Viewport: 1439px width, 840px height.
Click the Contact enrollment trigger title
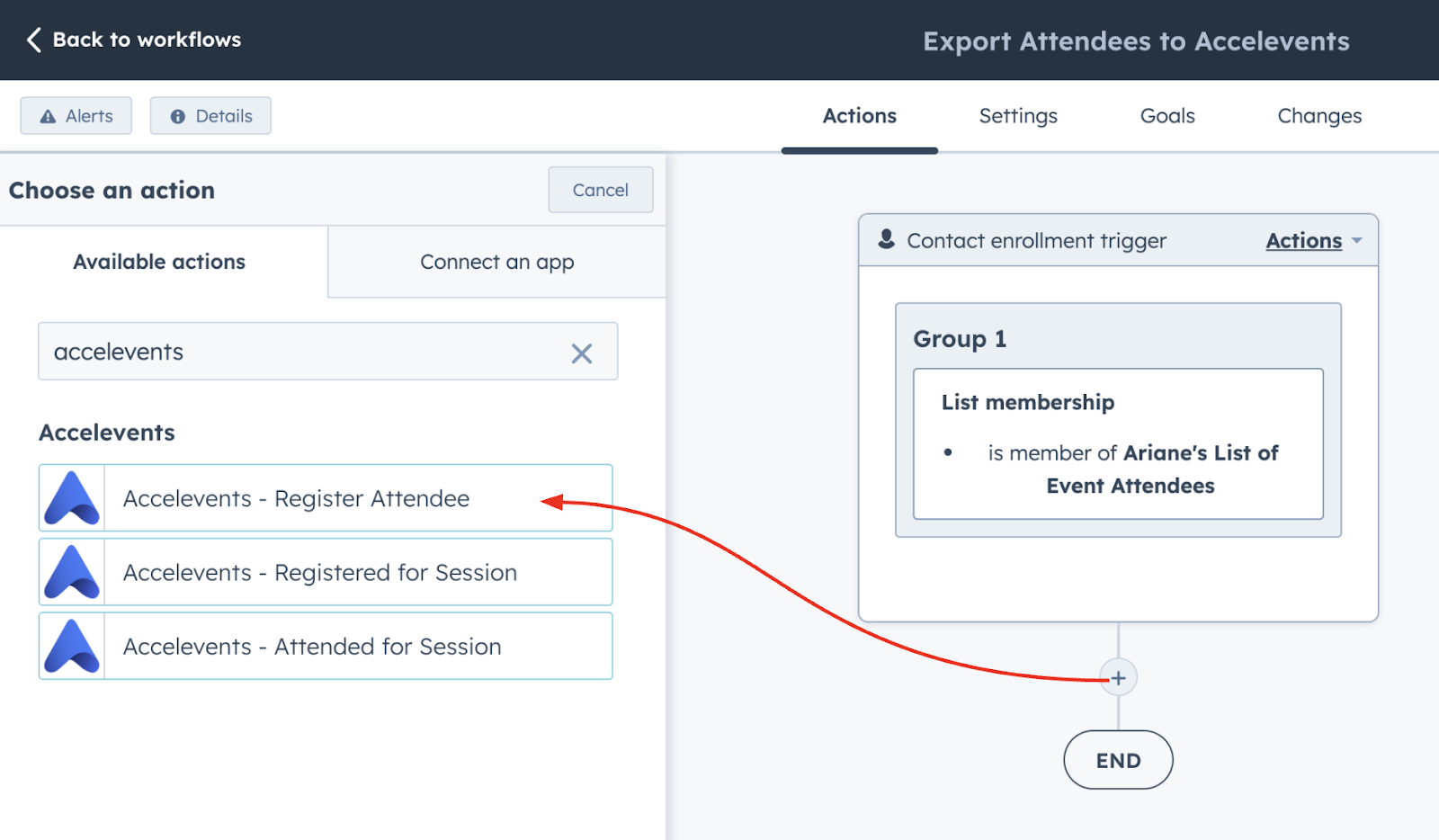tap(1036, 241)
